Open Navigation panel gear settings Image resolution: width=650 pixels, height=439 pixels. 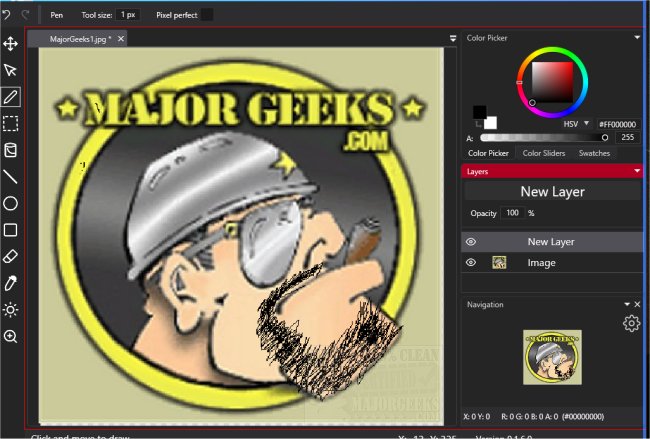click(x=631, y=323)
